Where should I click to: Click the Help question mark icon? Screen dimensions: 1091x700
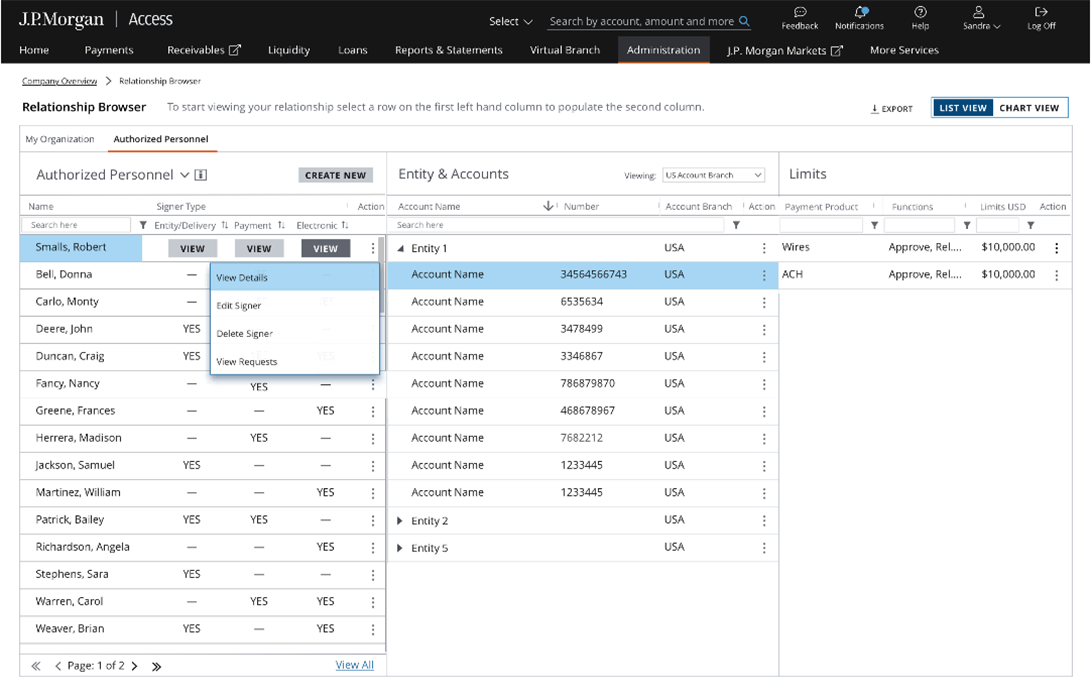920,12
